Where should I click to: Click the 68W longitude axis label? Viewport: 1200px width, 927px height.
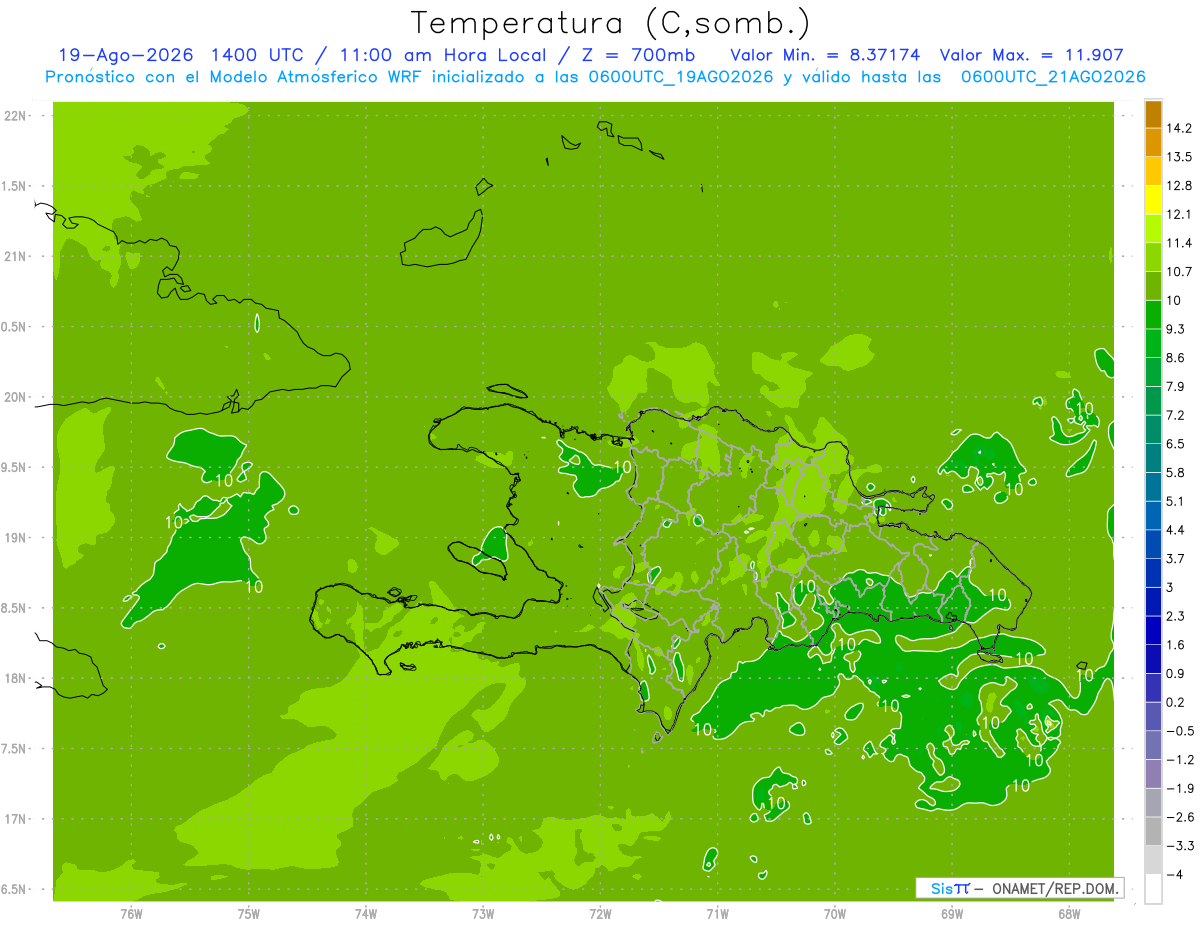[x=1069, y=914]
